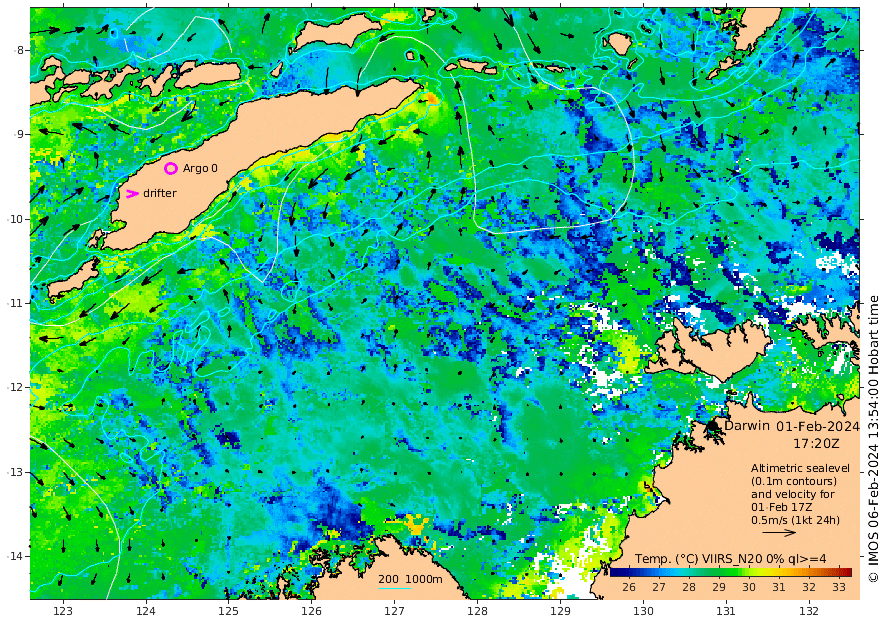Click longitude axis label 128
The image size is (880, 630).
(x=478, y=611)
